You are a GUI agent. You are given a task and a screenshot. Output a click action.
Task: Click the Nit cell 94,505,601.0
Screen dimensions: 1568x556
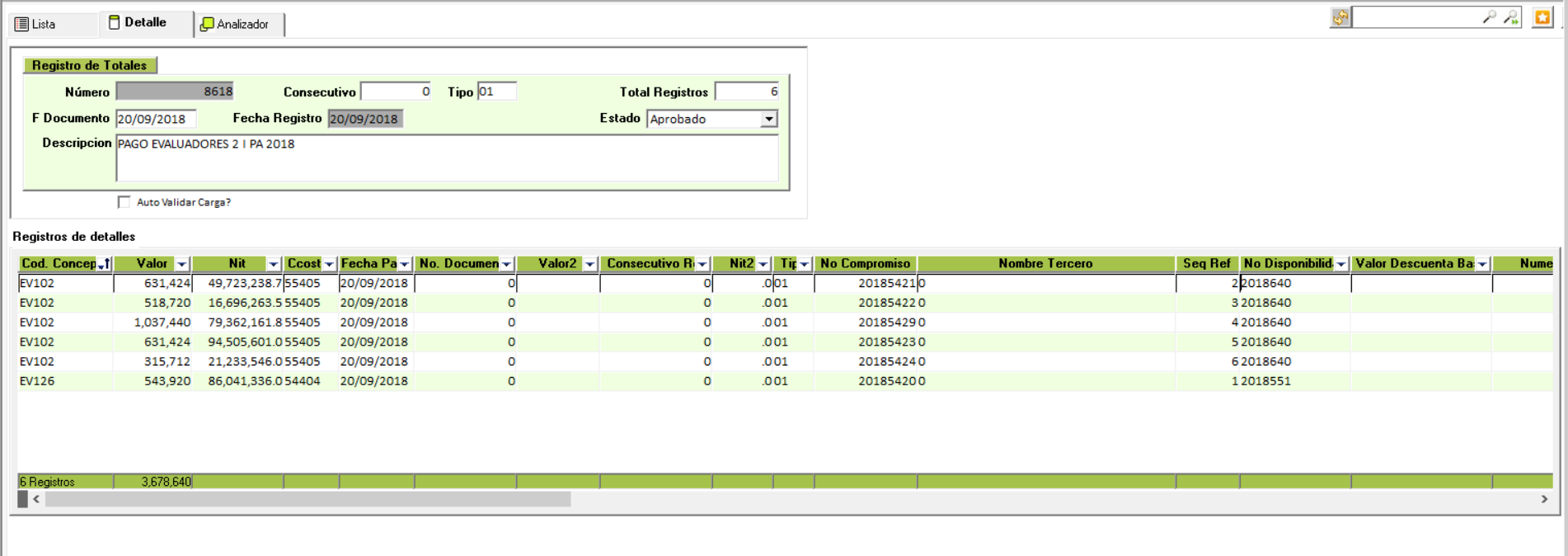[238, 342]
